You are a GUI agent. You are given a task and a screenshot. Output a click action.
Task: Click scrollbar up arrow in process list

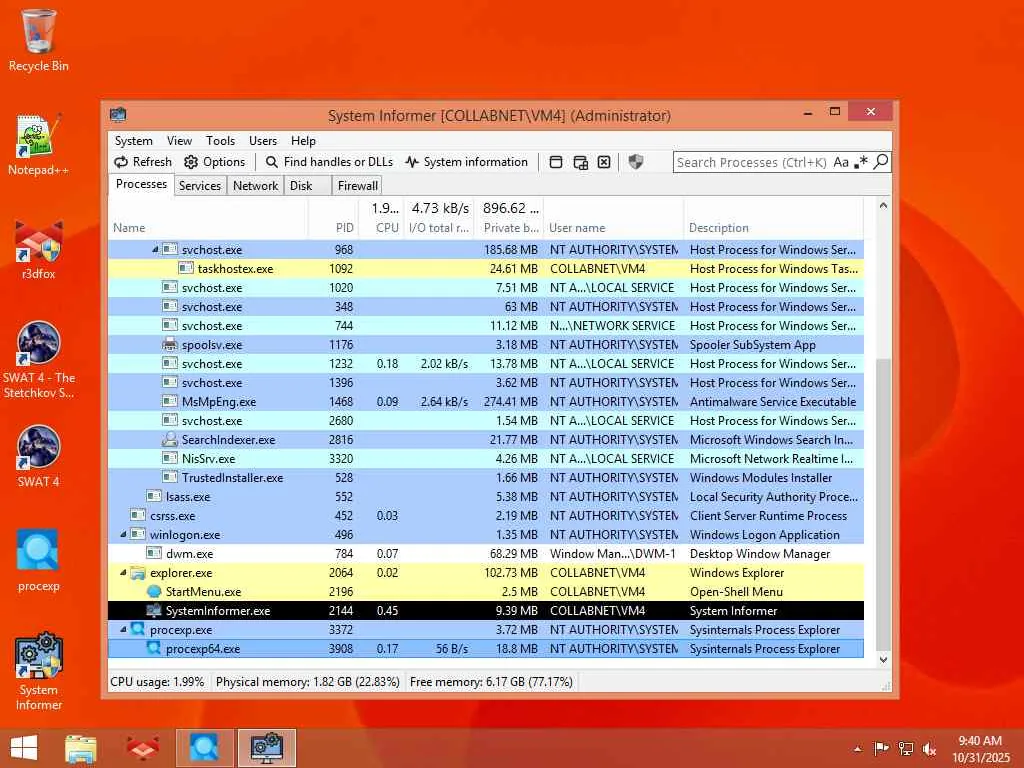point(883,206)
